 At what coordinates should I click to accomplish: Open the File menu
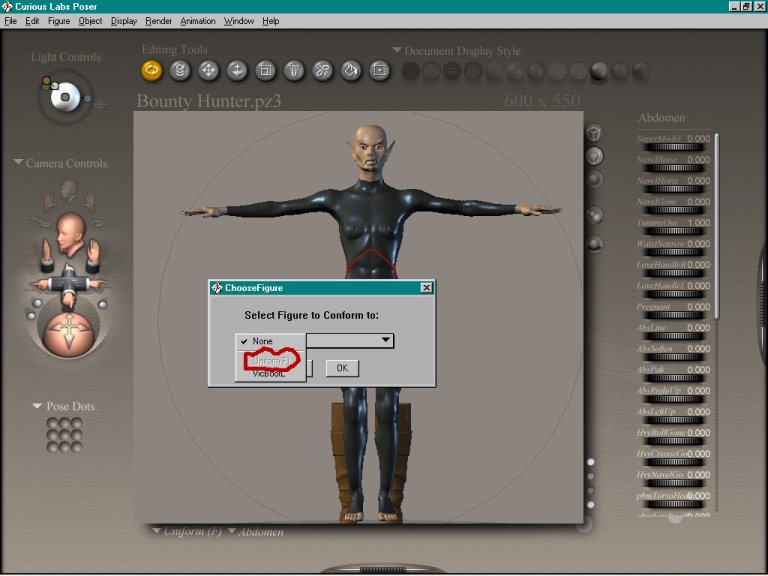click(10, 21)
